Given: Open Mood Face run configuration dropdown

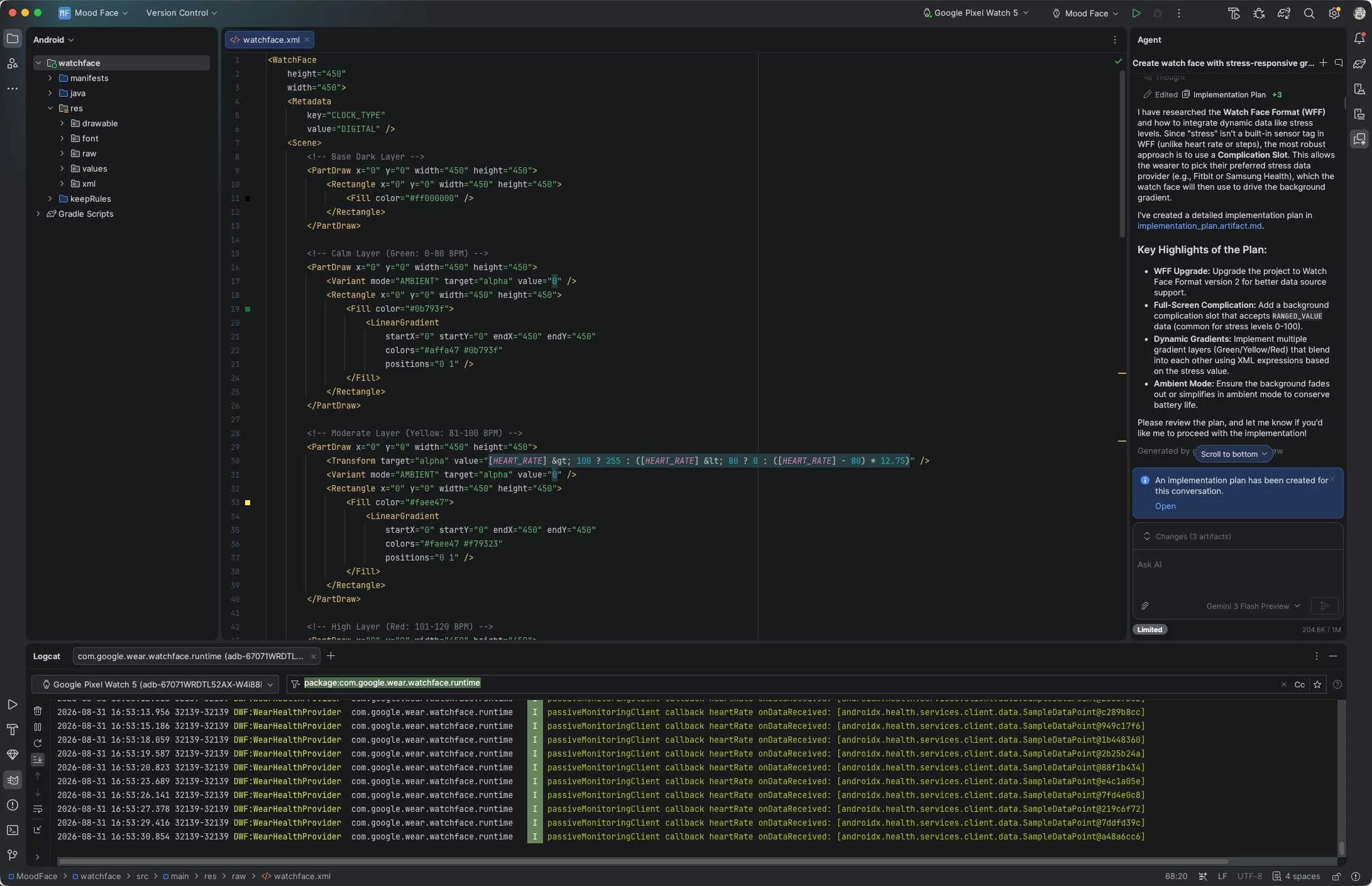Looking at the screenshot, I should click(x=1086, y=13).
